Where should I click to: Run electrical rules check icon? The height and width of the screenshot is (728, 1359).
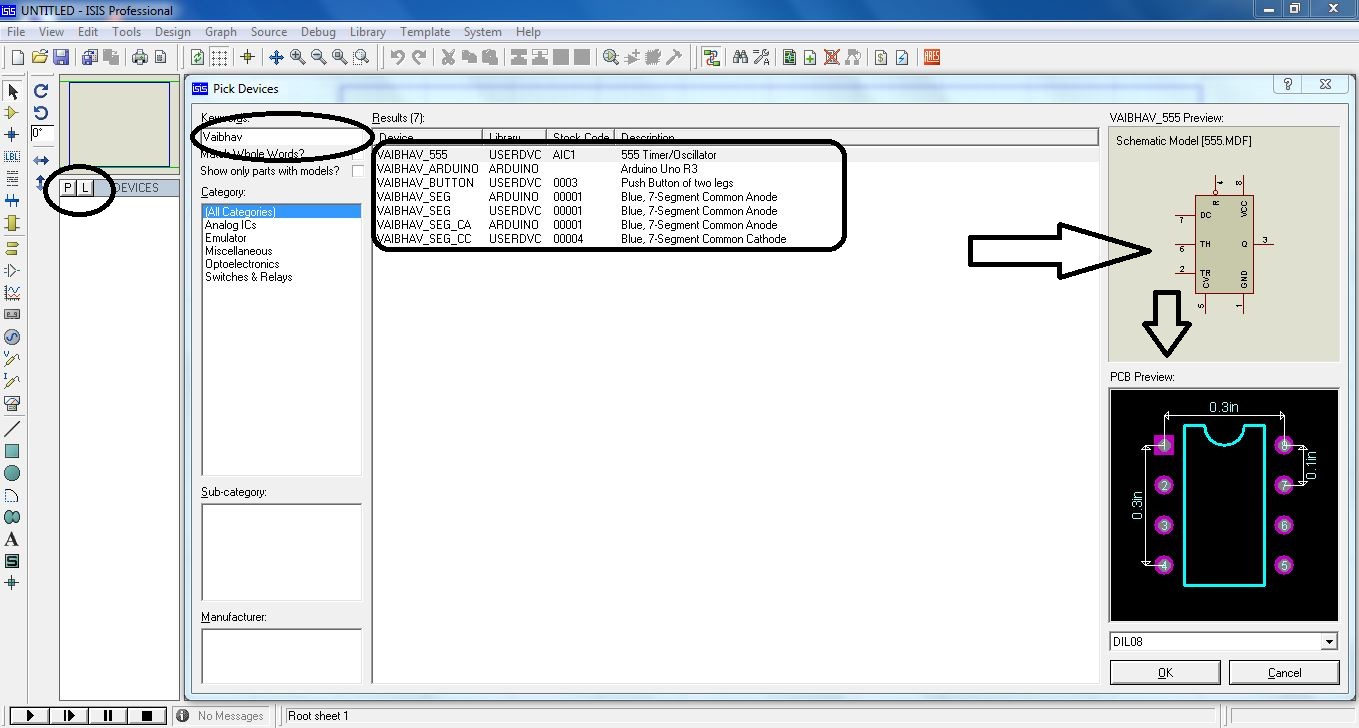pos(902,57)
